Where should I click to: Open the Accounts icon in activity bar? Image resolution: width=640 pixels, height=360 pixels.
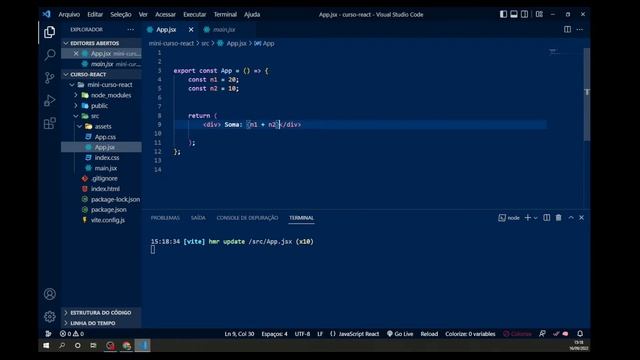point(49,294)
